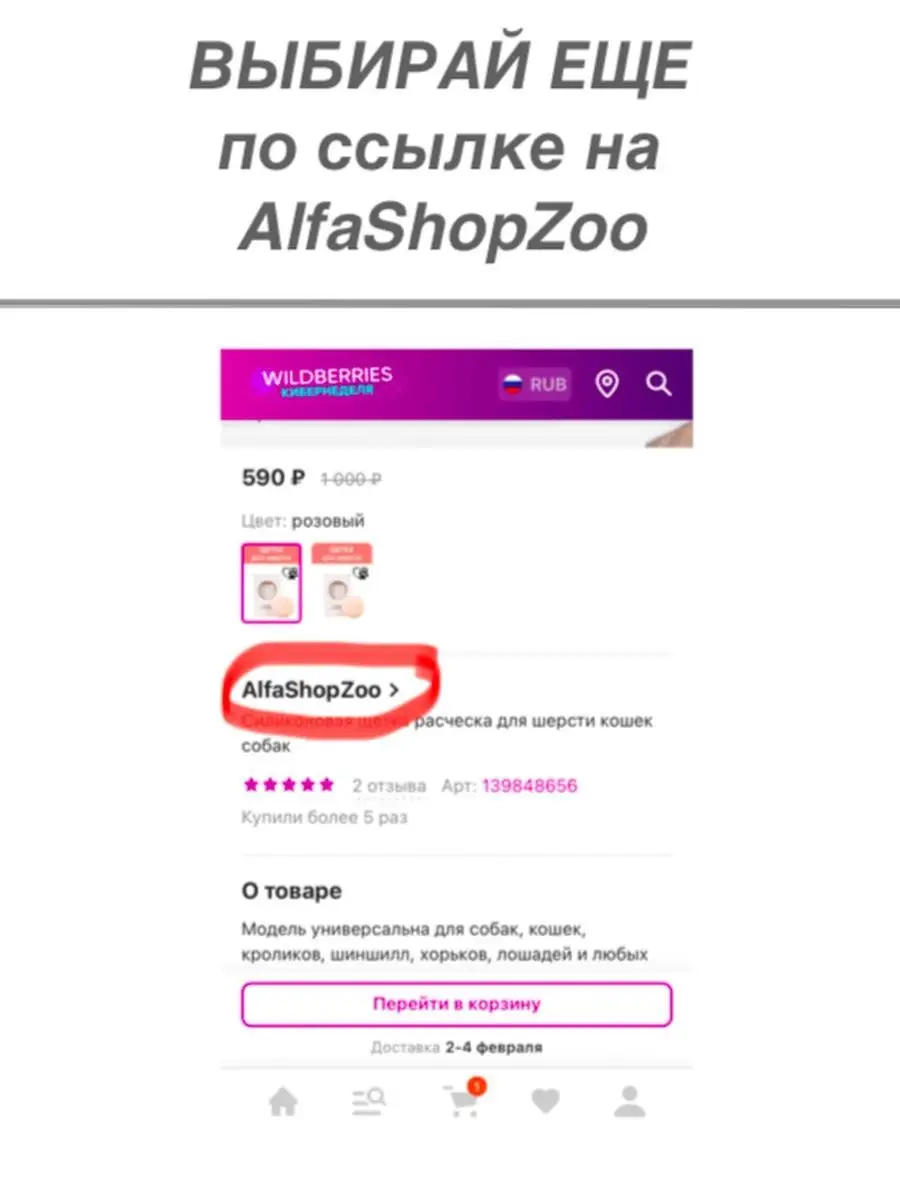Open the profile person icon
This screenshot has width=900, height=1200.
click(629, 1102)
